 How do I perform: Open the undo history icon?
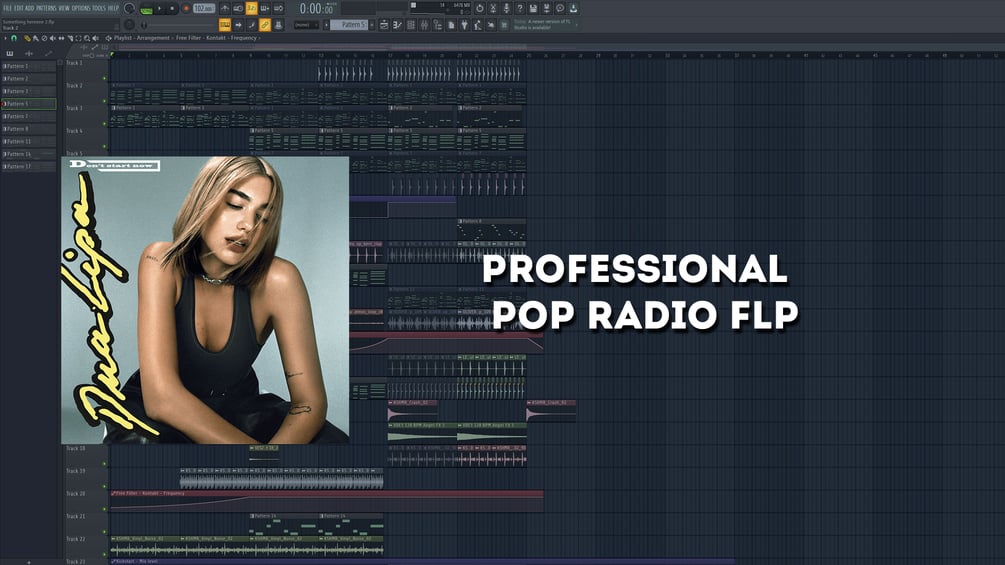pos(479,8)
